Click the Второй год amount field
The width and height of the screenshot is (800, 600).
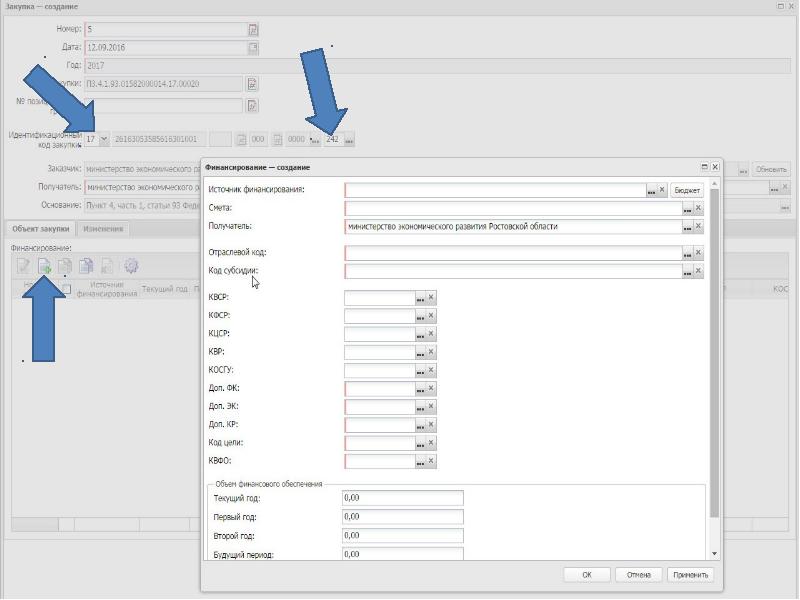[x=403, y=536]
